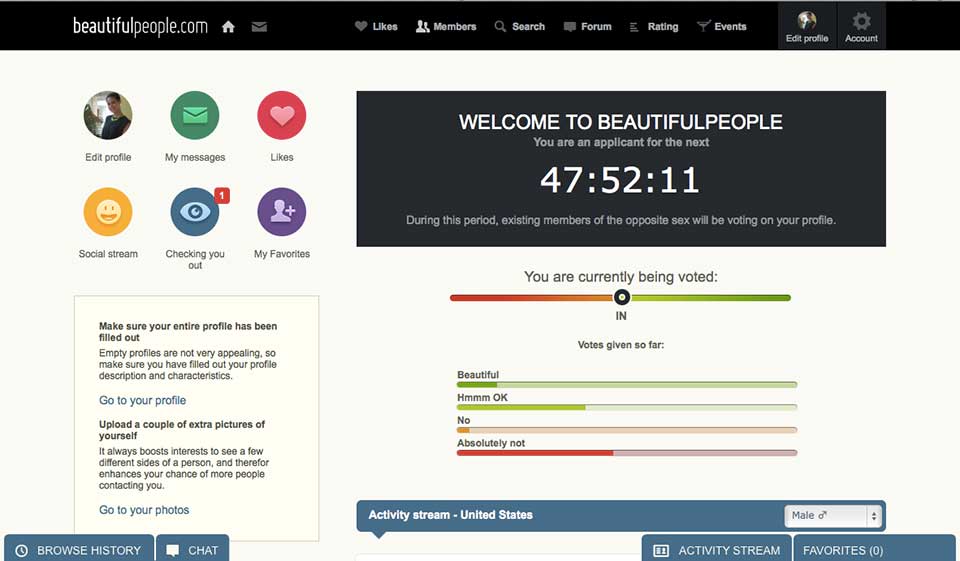
Task: Open the Members menu item
Action: [446, 27]
